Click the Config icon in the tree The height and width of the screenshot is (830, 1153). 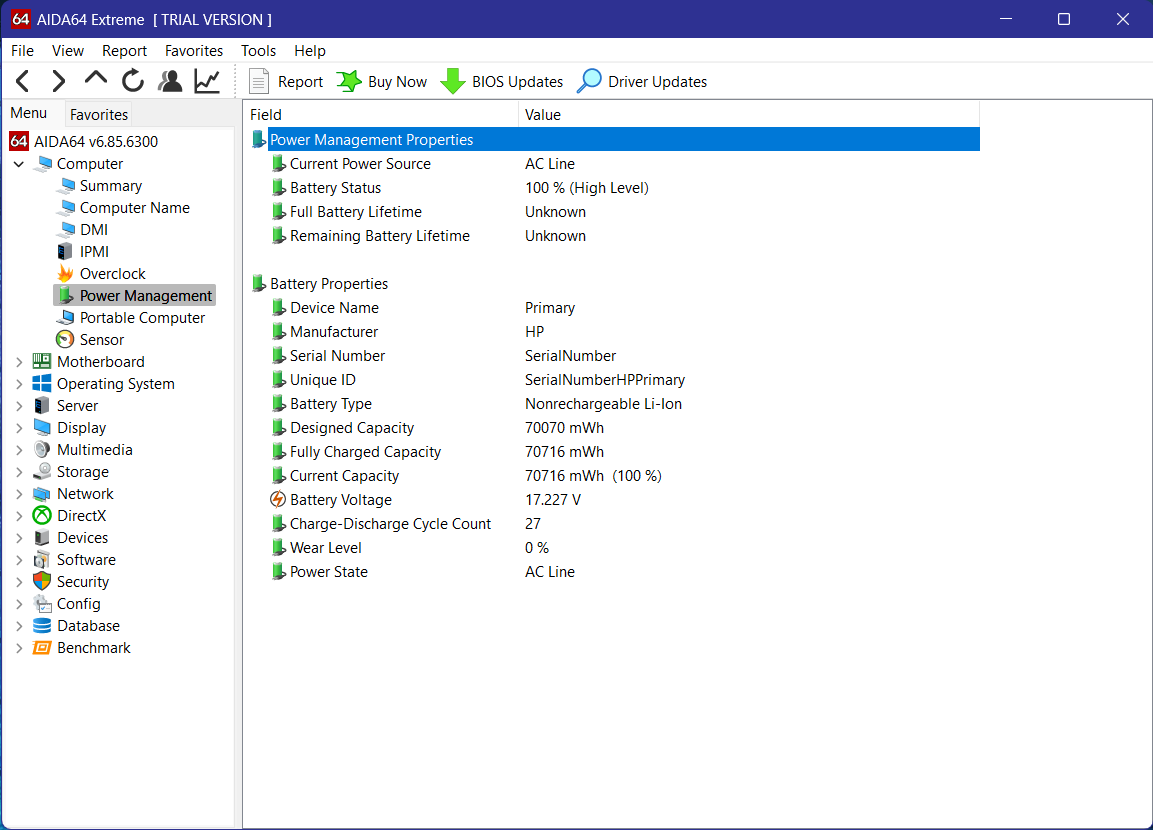coord(42,604)
